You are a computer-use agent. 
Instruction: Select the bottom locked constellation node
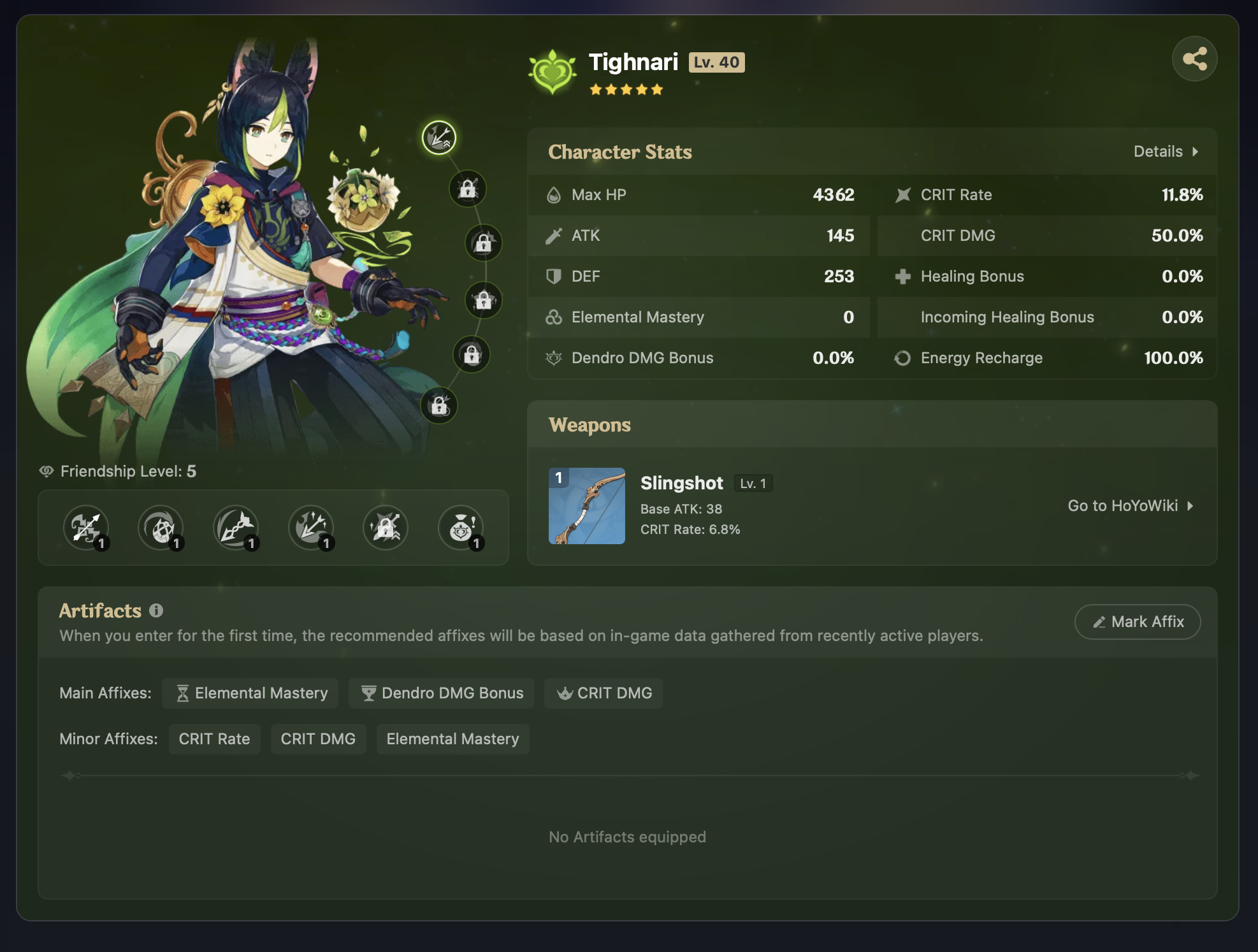[x=439, y=405]
